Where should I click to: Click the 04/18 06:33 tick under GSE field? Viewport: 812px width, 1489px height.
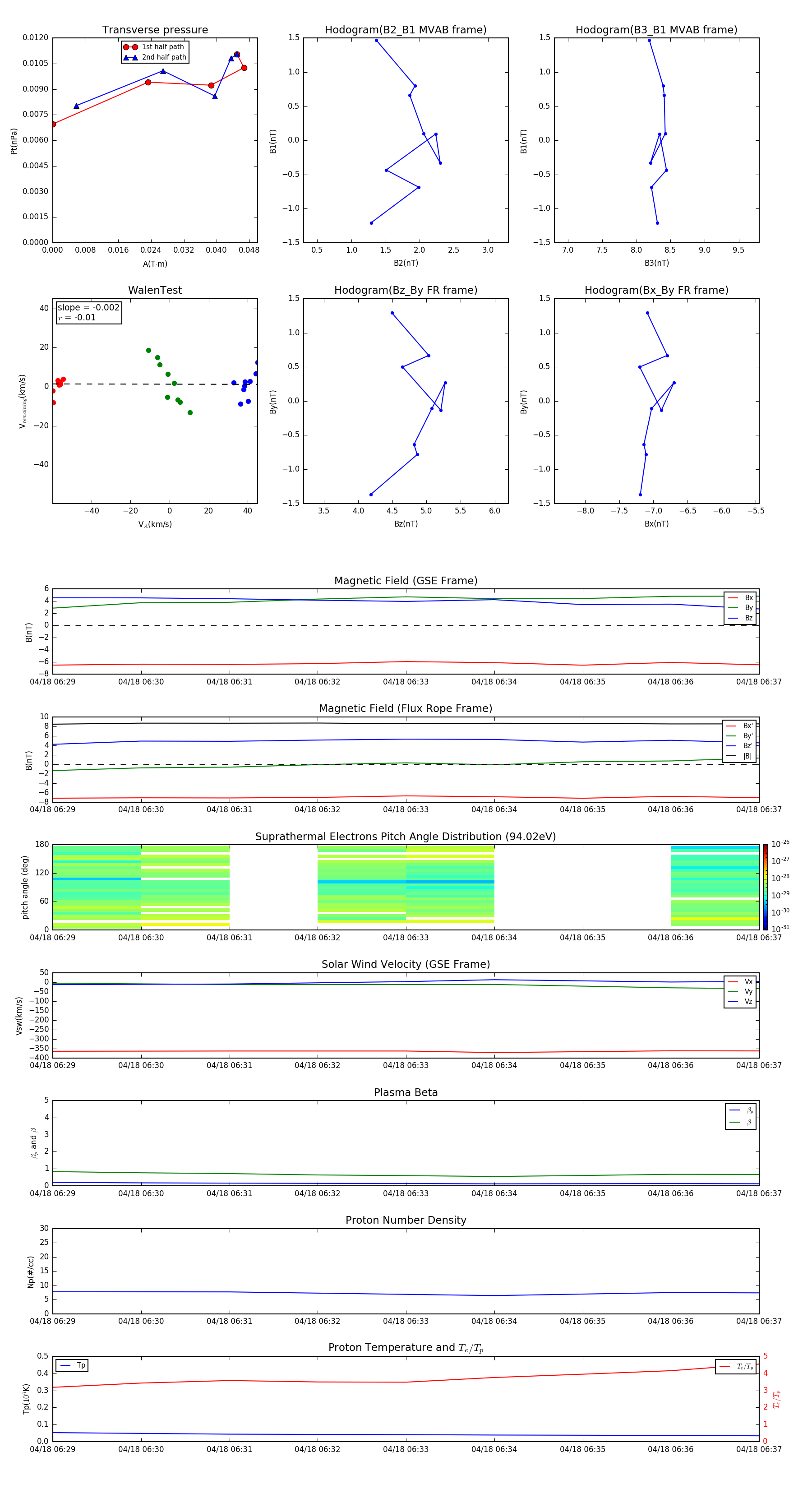click(406, 682)
